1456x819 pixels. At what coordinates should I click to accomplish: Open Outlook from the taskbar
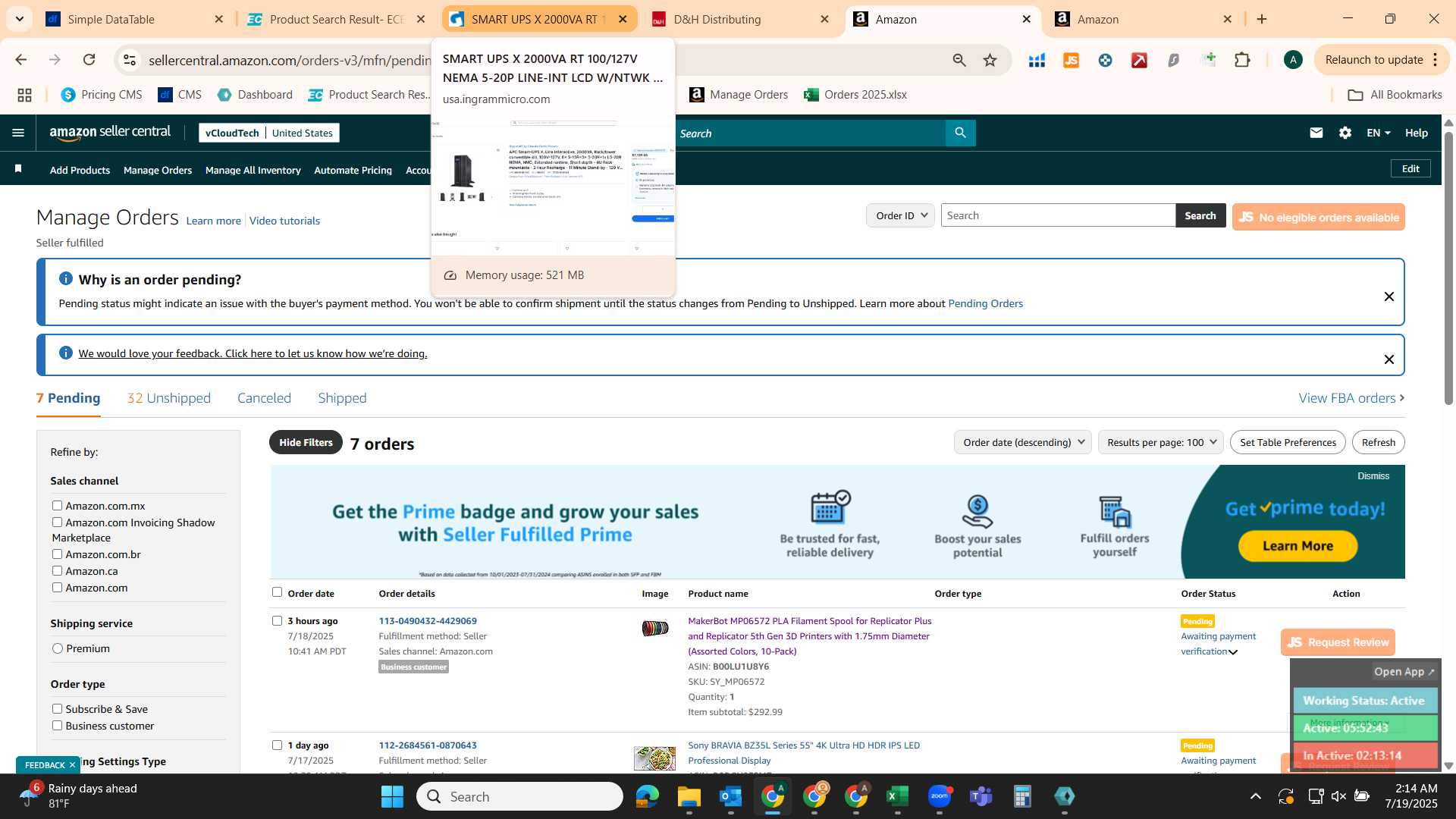730,796
